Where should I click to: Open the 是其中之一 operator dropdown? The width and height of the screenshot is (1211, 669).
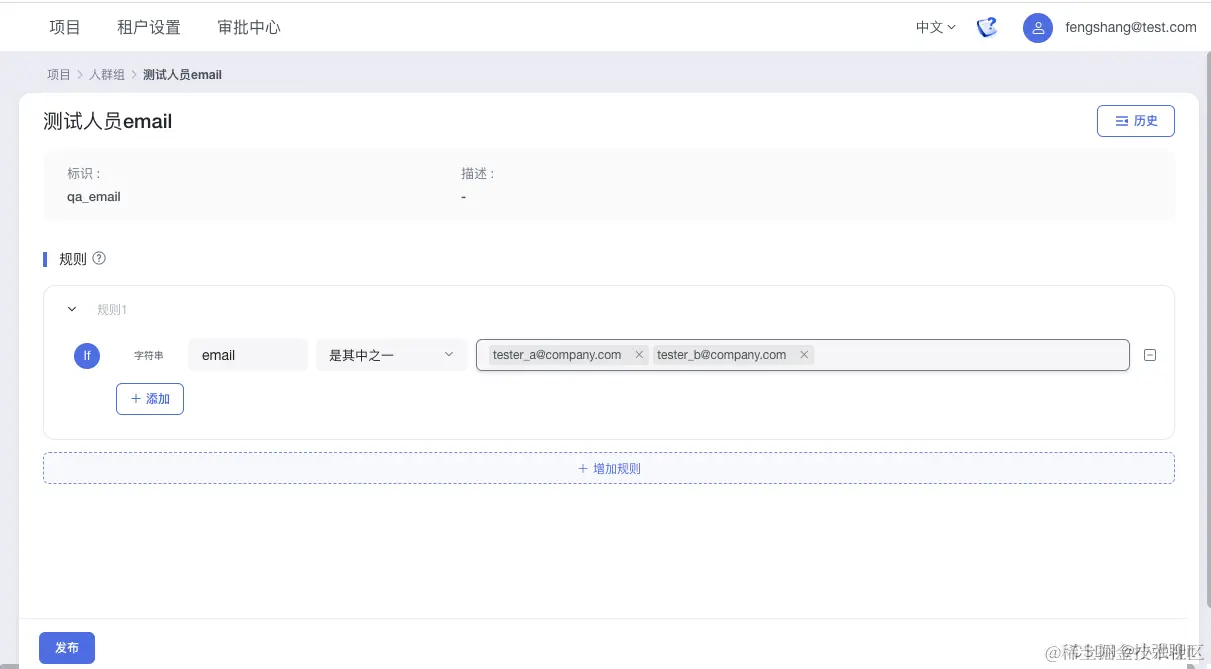click(x=392, y=355)
